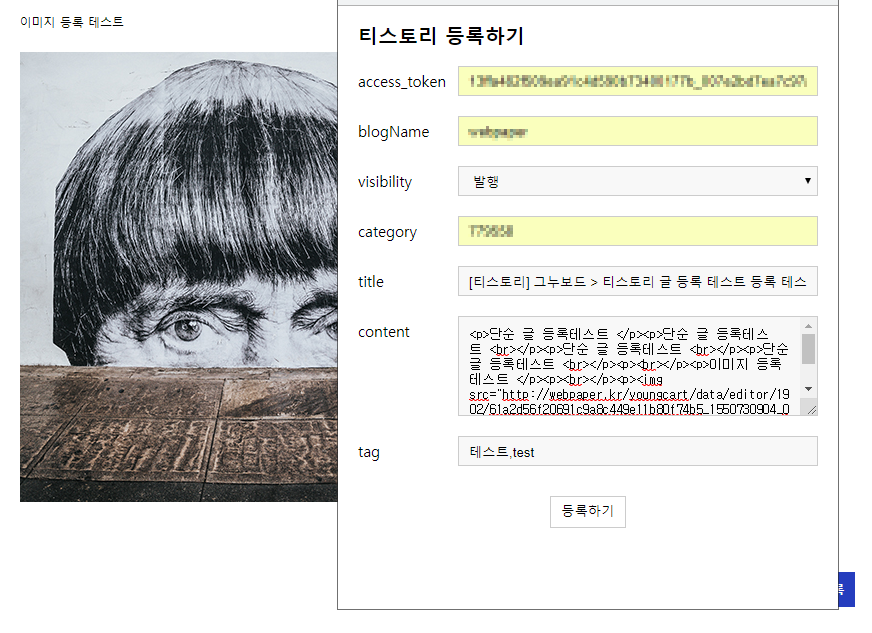Click the 이미지 등록 테스트 text
The width and height of the screenshot is (872, 633).
[x=72, y=22]
